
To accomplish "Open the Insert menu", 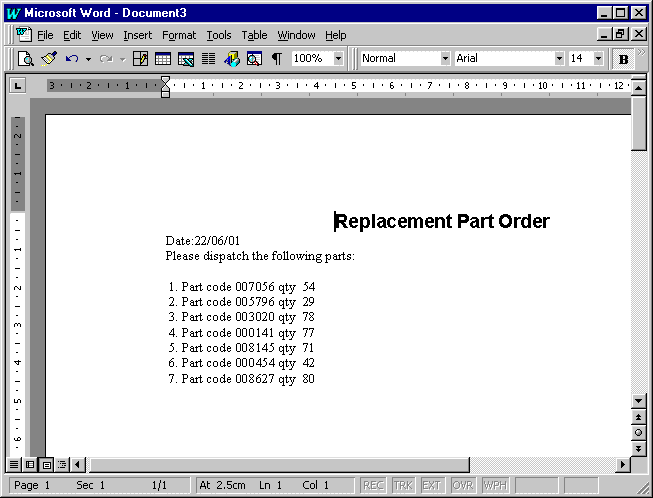I will [x=138, y=35].
